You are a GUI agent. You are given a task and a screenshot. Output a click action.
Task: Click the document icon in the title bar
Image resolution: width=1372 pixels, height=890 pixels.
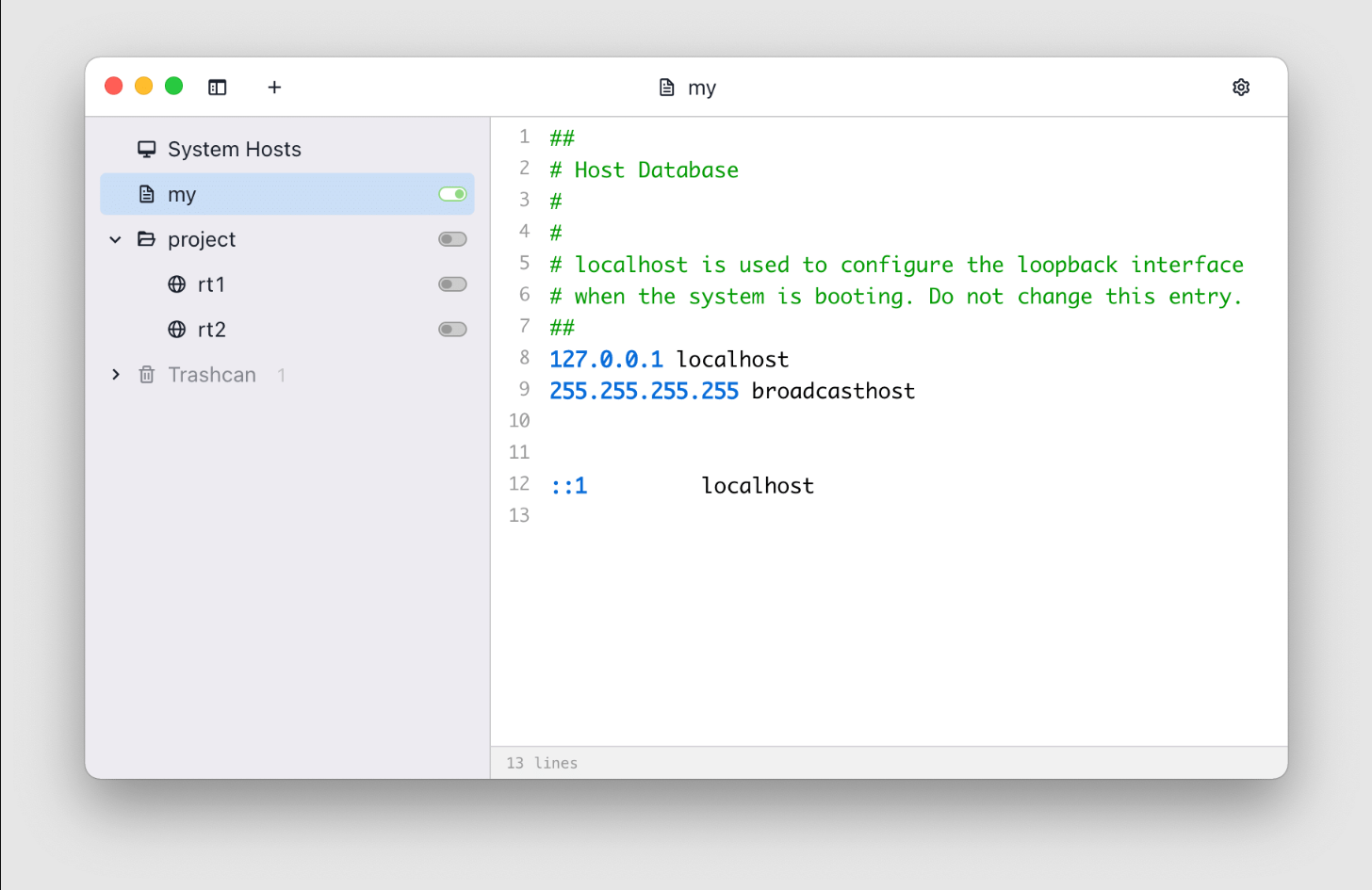(x=665, y=87)
